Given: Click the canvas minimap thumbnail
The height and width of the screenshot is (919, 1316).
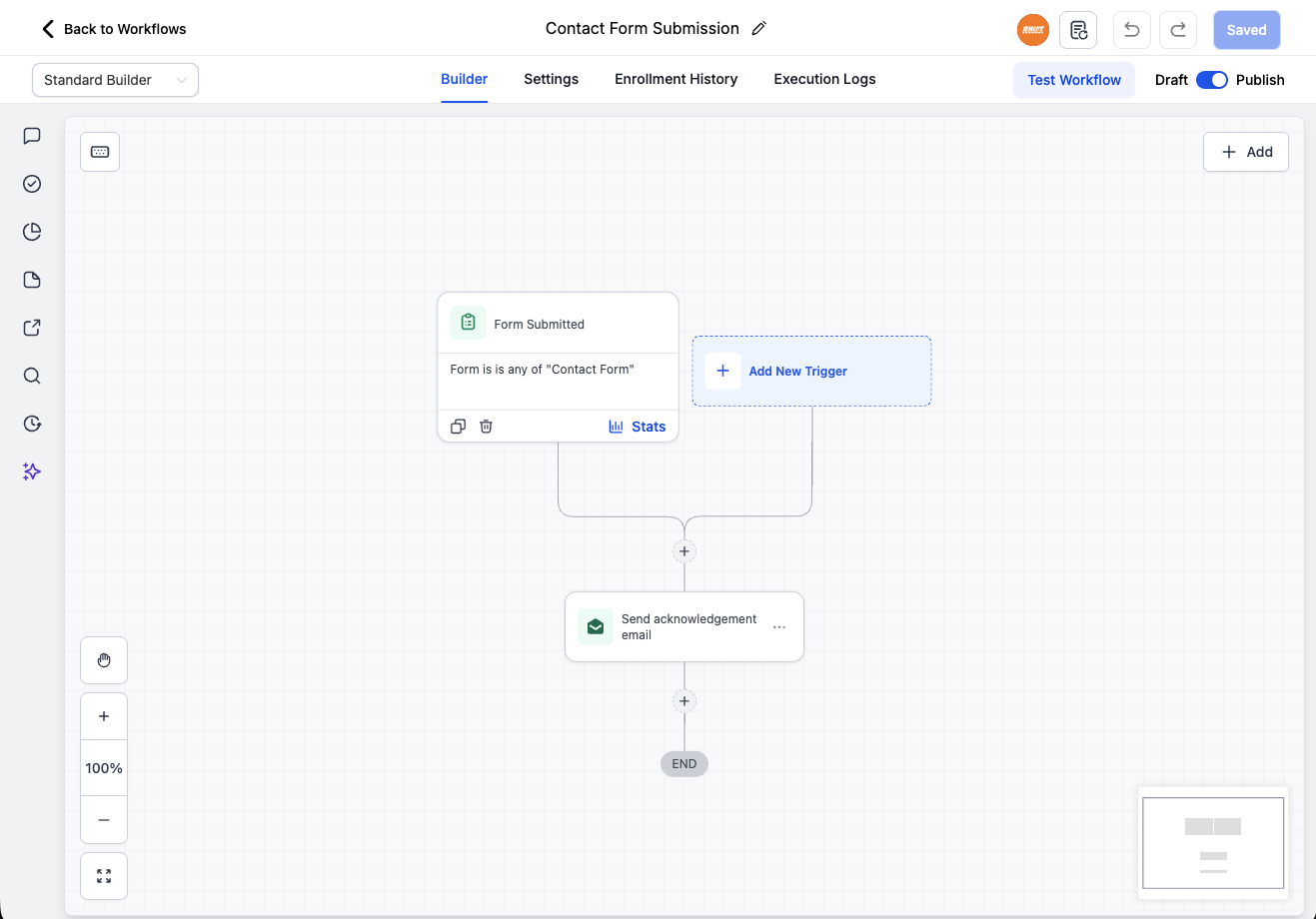Looking at the screenshot, I should [1213, 843].
